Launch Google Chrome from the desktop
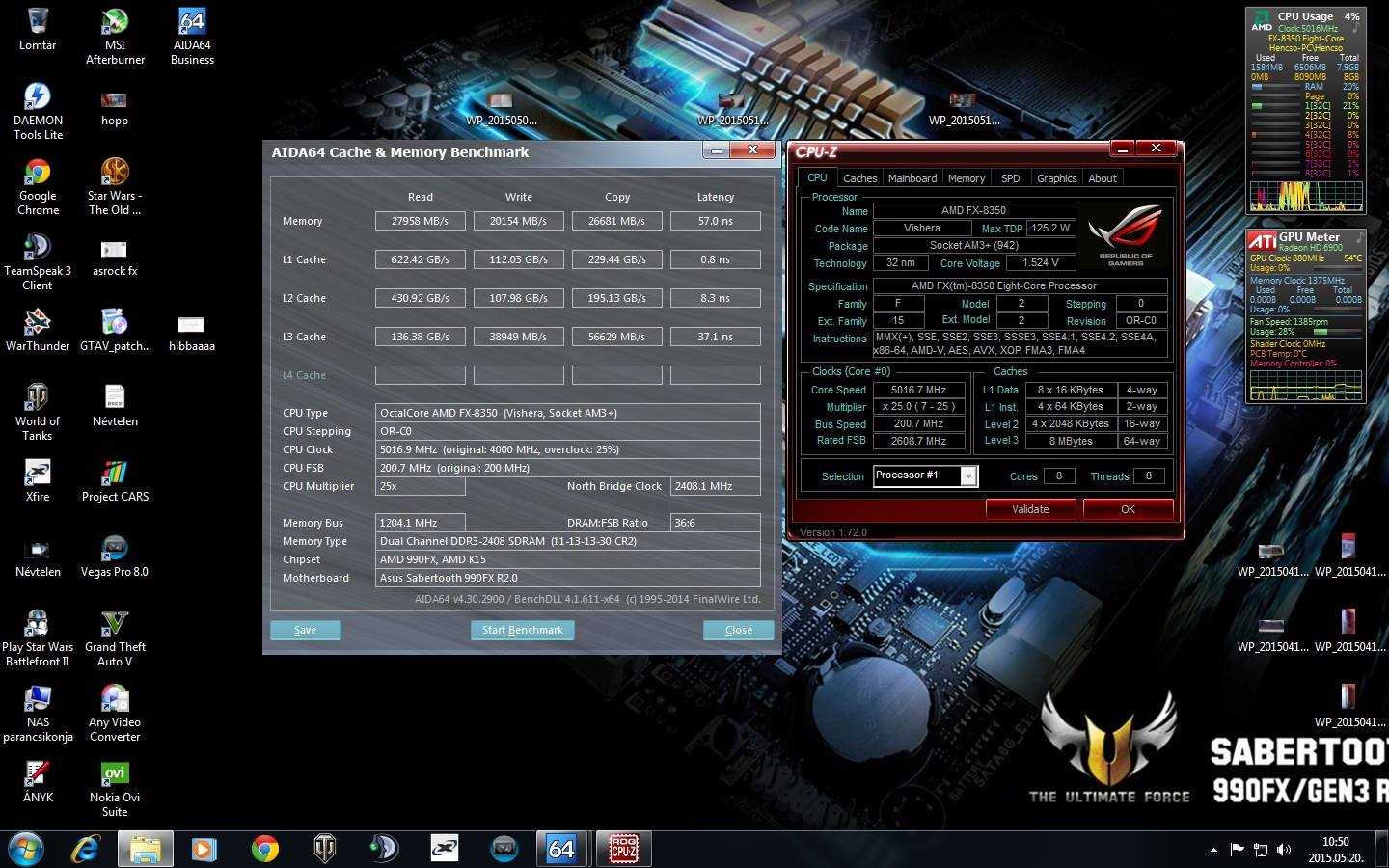 click(x=38, y=186)
